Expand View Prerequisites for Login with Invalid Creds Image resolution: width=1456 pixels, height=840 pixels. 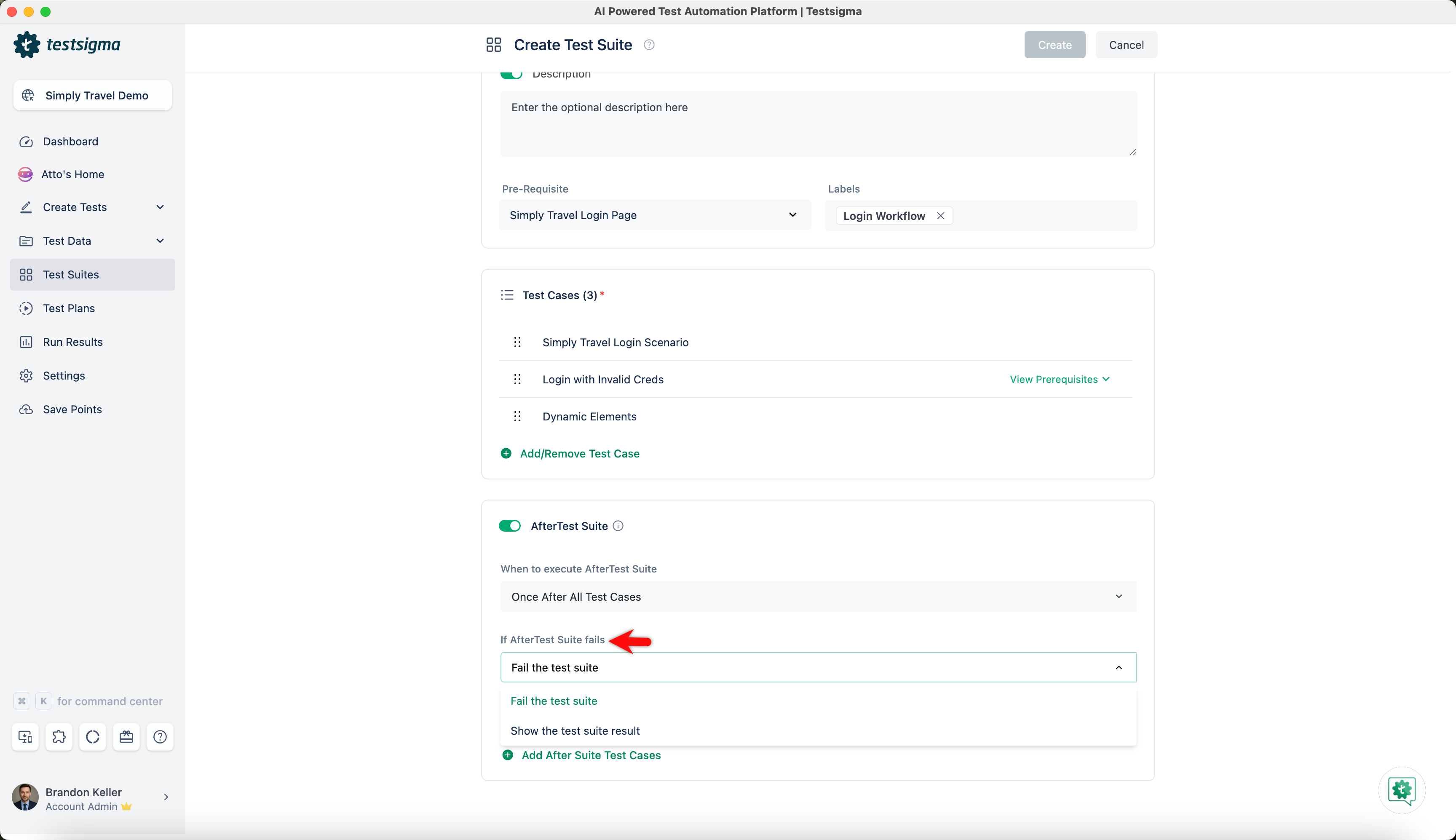coord(1059,379)
